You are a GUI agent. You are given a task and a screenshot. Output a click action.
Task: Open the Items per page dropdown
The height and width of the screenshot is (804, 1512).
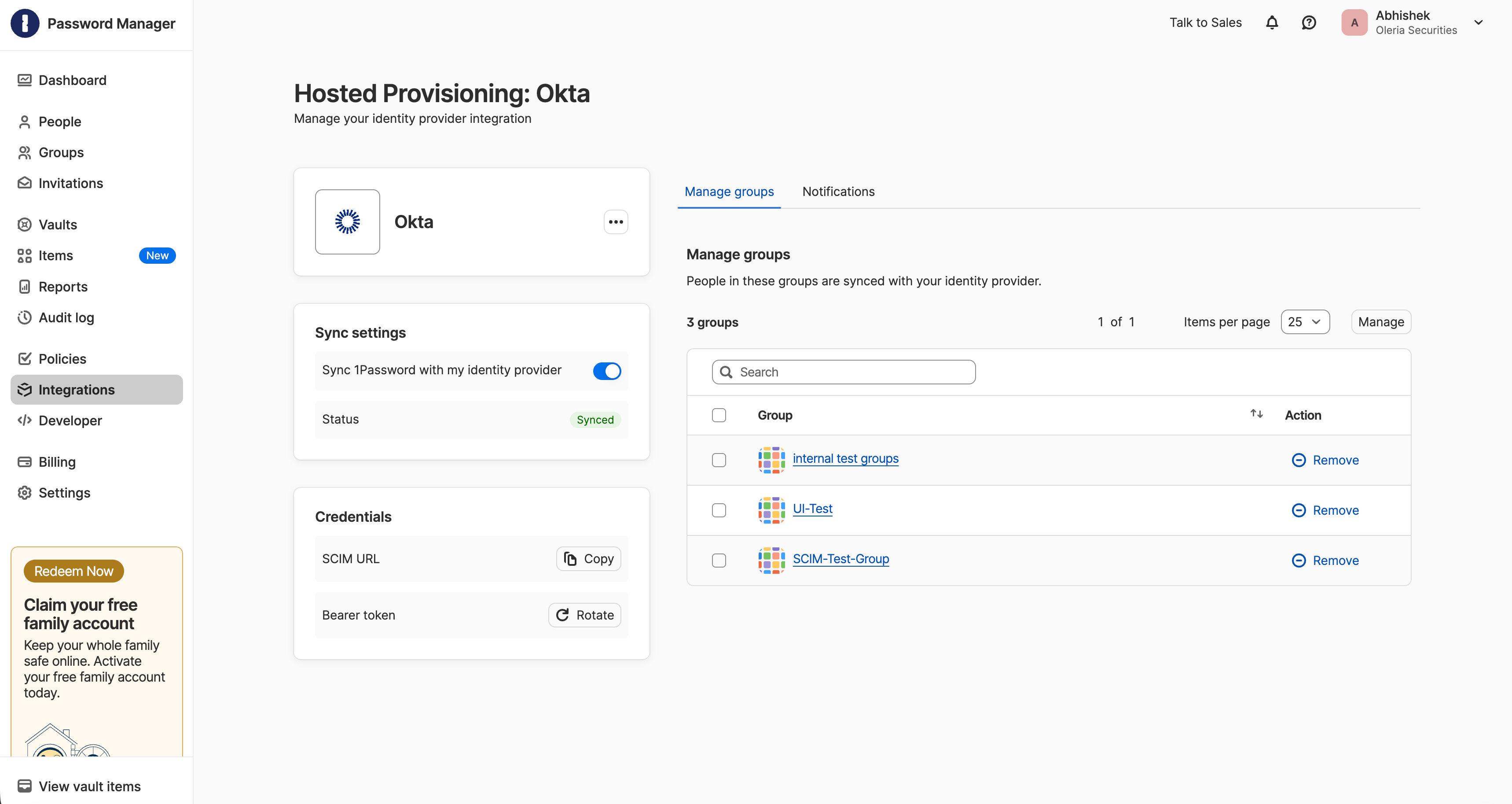click(1305, 322)
